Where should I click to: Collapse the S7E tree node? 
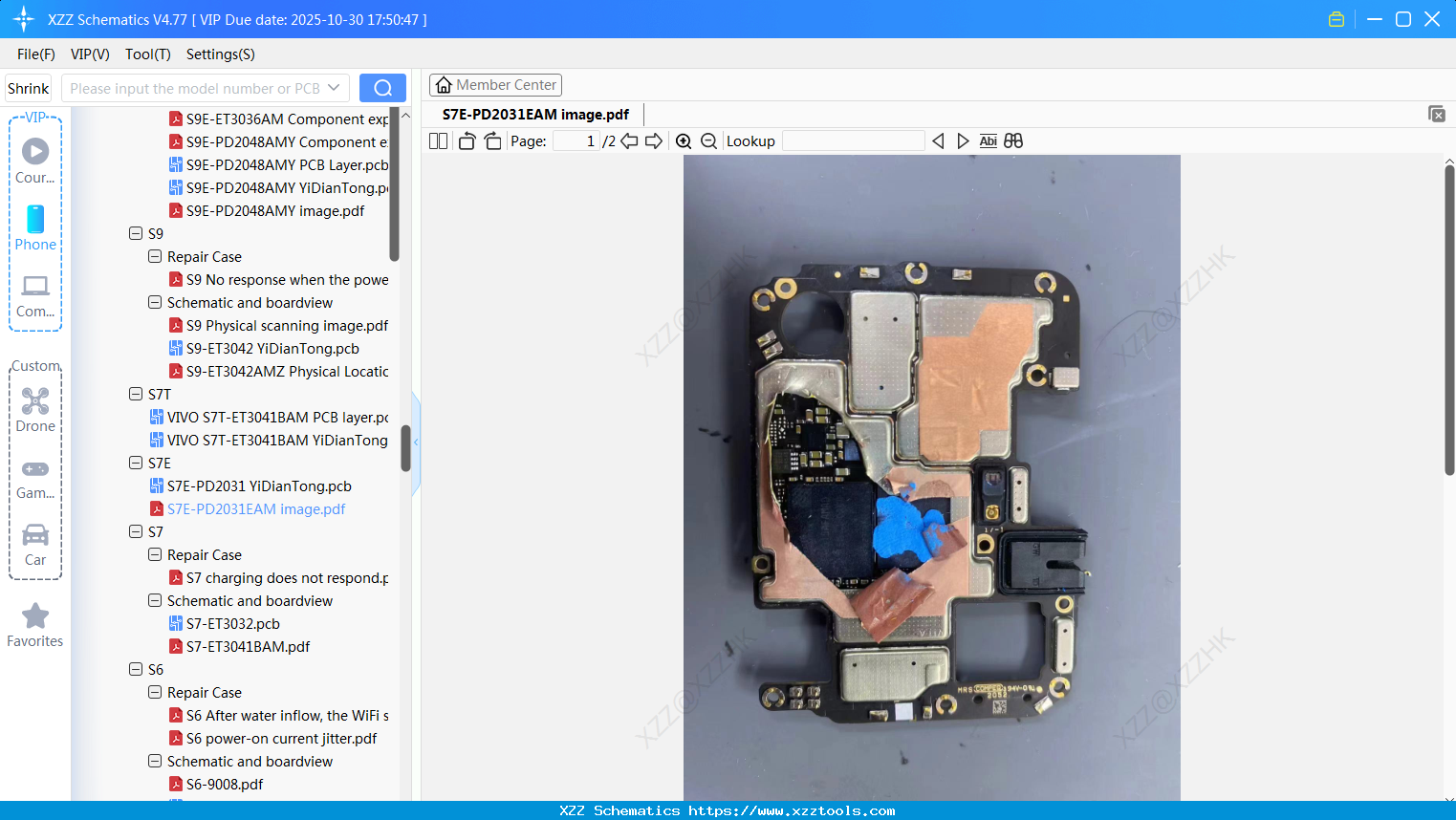[x=136, y=463]
